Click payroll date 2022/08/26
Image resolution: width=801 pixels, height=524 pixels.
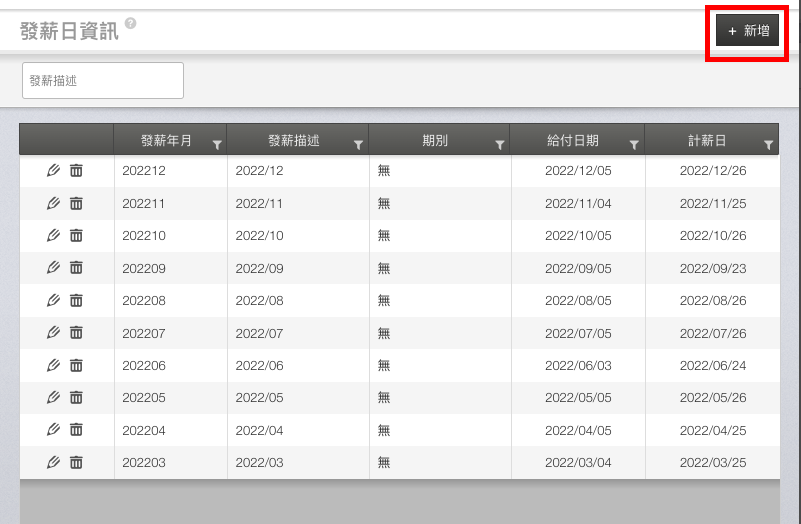click(x=713, y=300)
